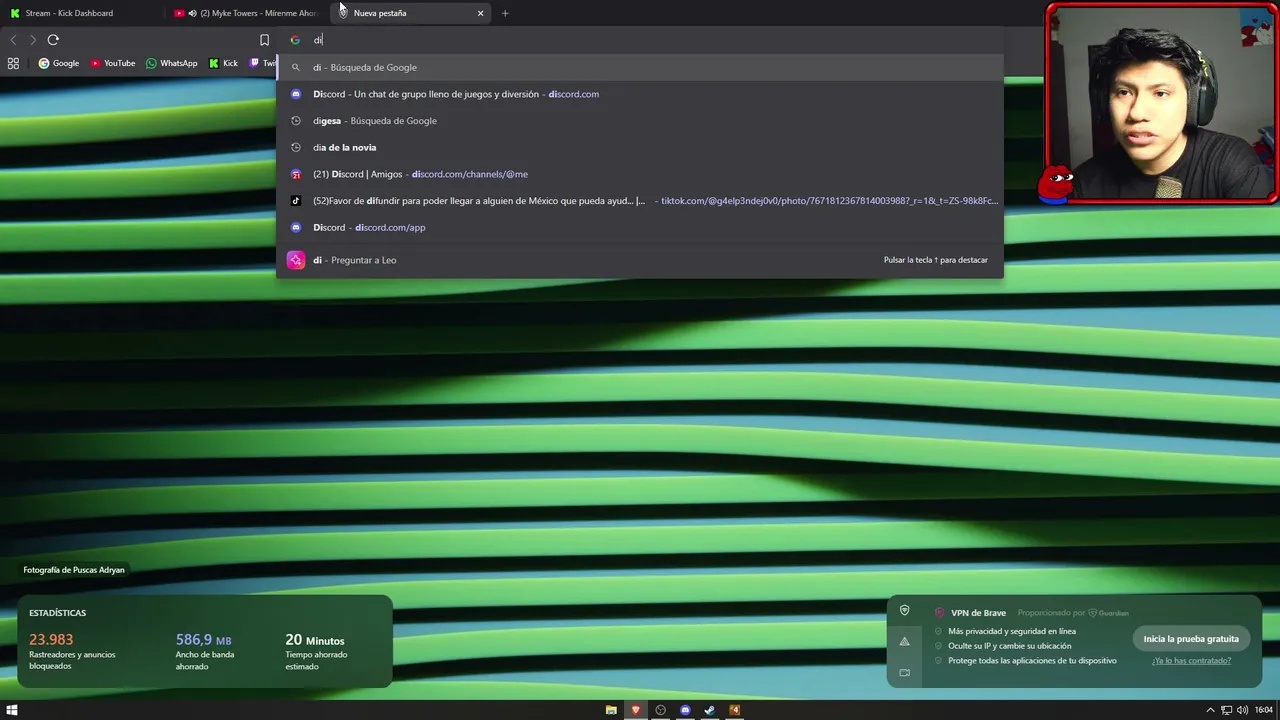Open the Kick bookmark

[223, 63]
